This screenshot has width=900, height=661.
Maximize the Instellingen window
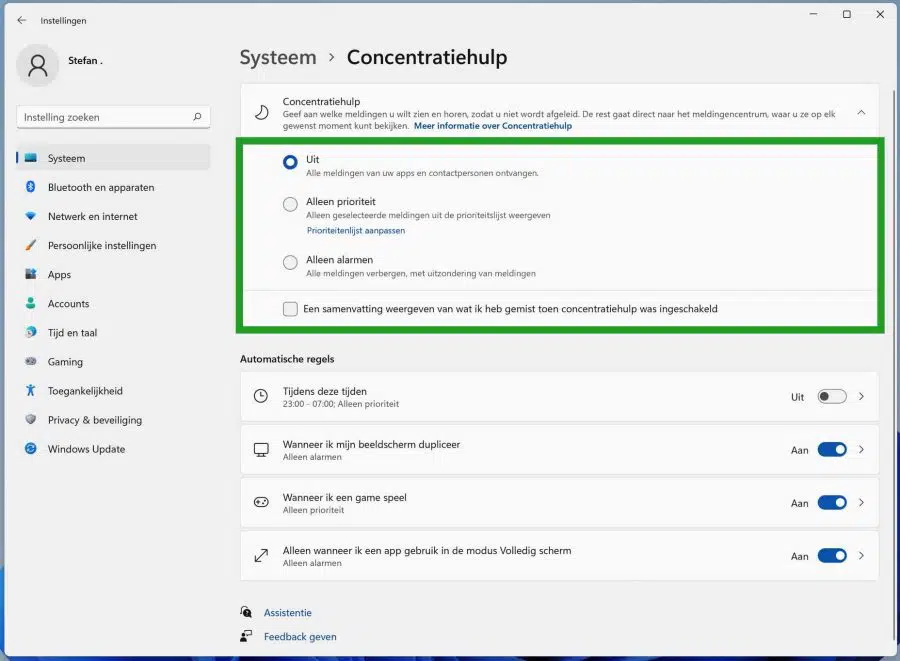847,14
